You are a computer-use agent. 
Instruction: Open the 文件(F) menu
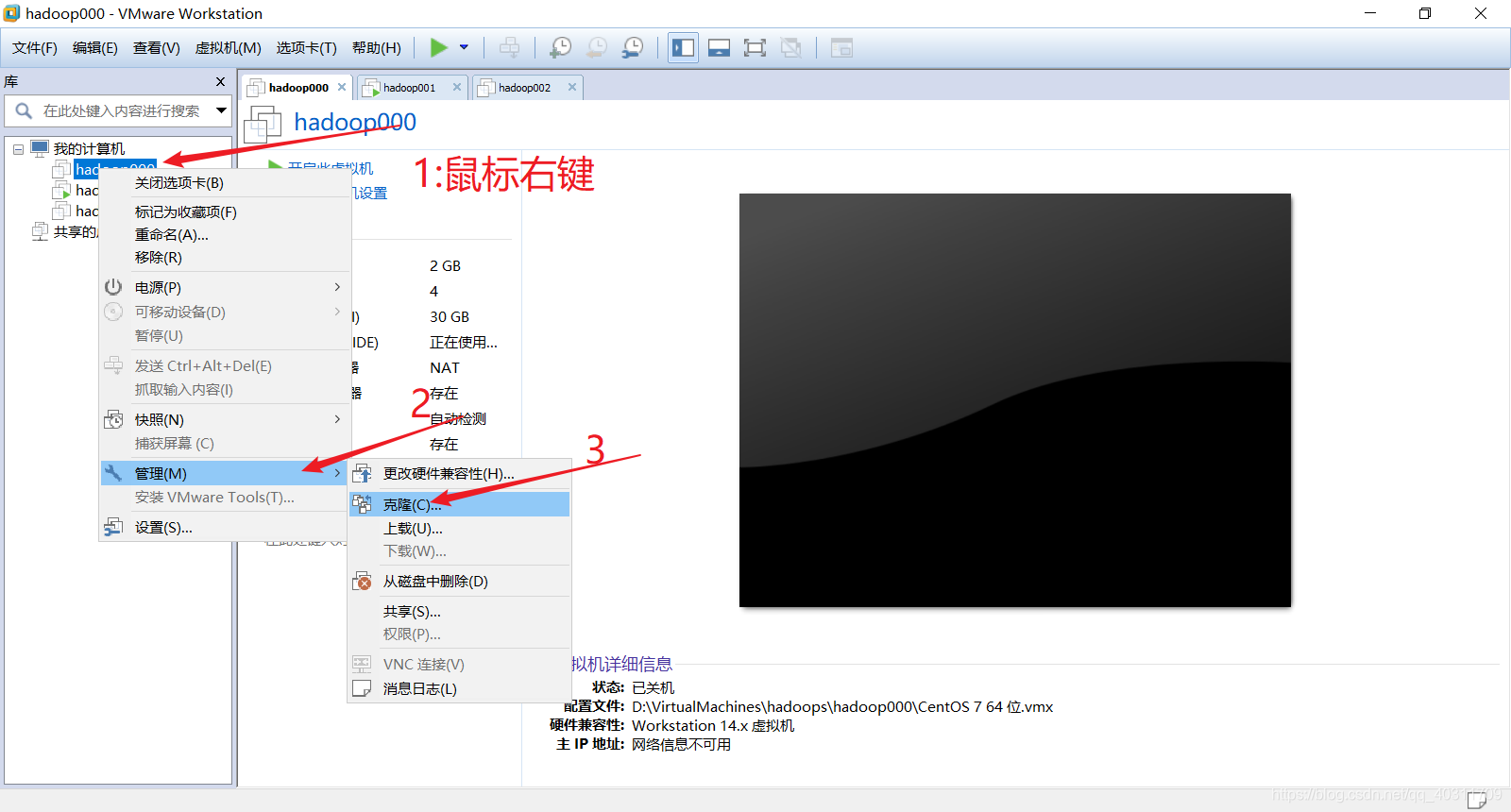(x=35, y=47)
